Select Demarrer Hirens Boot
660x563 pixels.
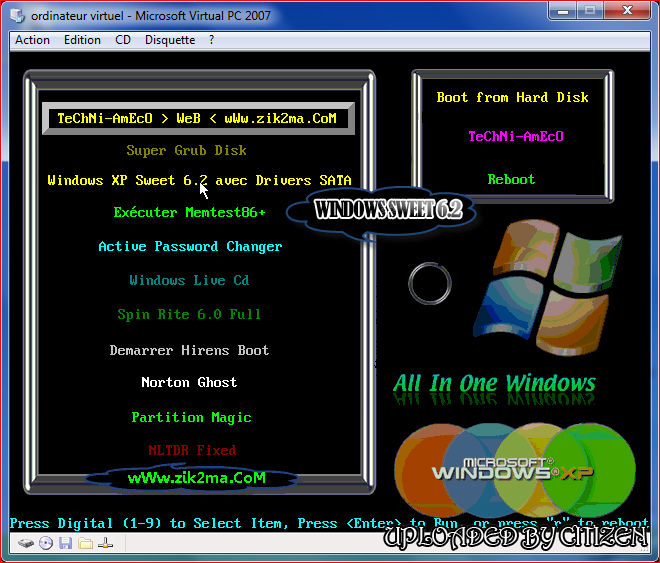(x=189, y=350)
